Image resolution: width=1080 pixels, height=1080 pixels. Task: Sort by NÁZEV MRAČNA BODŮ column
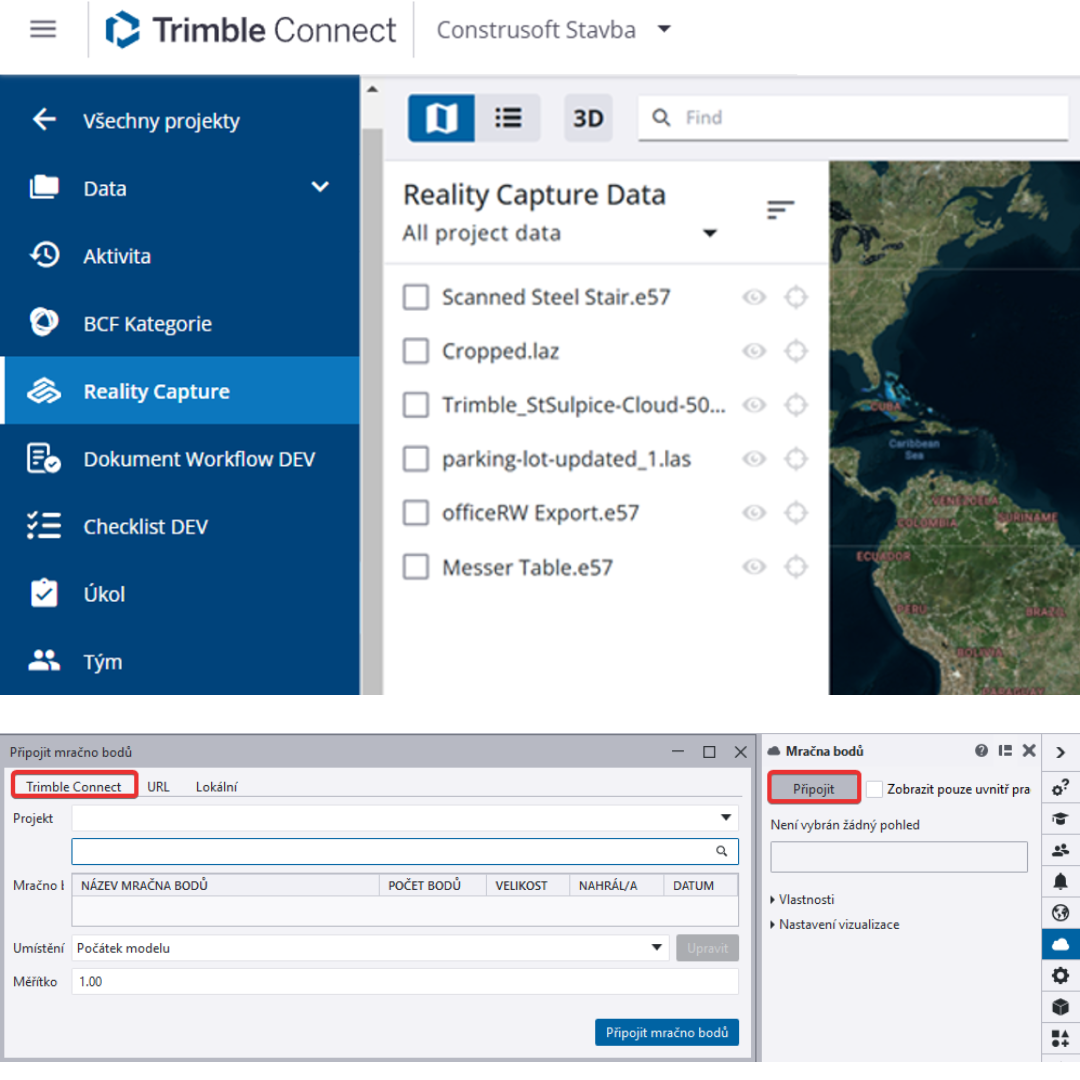[226, 885]
